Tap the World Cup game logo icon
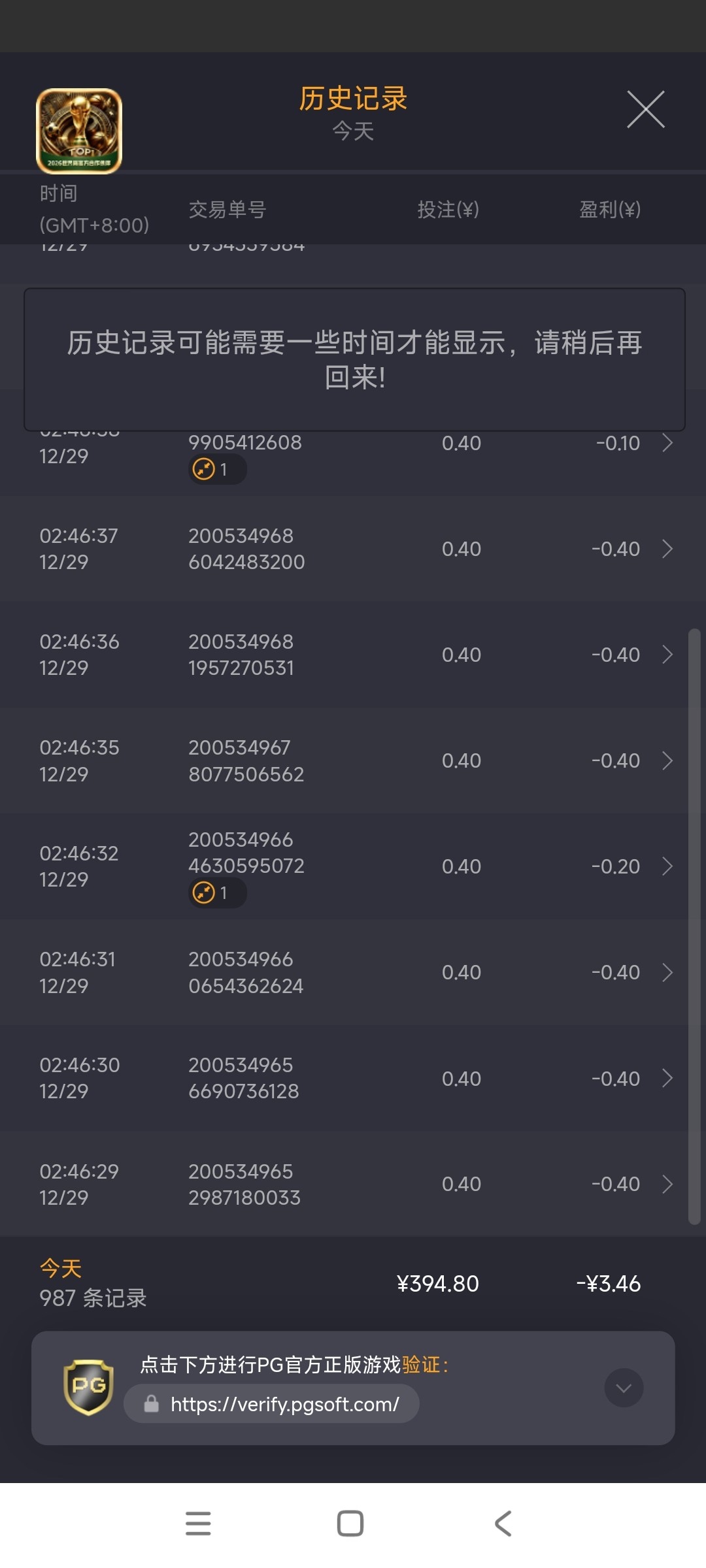Viewport: 706px width, 1568px height. [79, 131]
